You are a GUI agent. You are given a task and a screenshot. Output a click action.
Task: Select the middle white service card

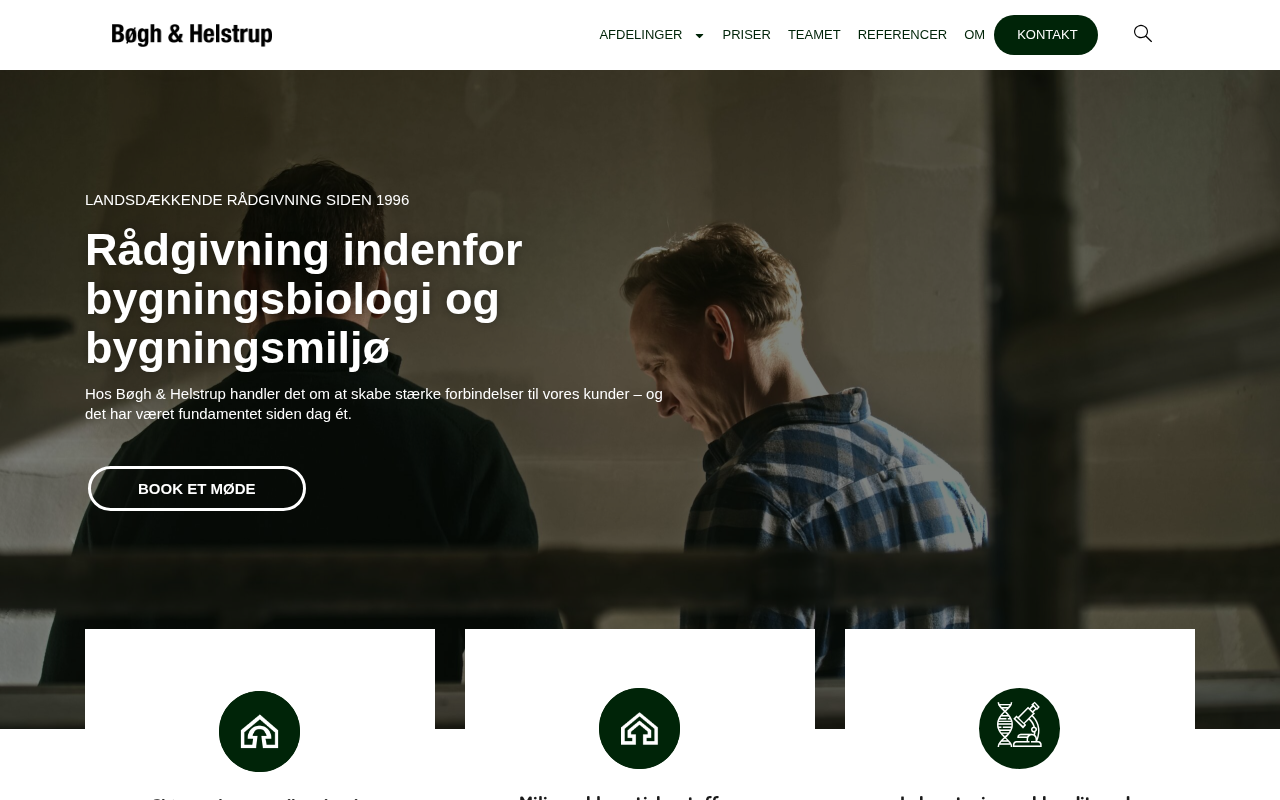tap(640, 714)
